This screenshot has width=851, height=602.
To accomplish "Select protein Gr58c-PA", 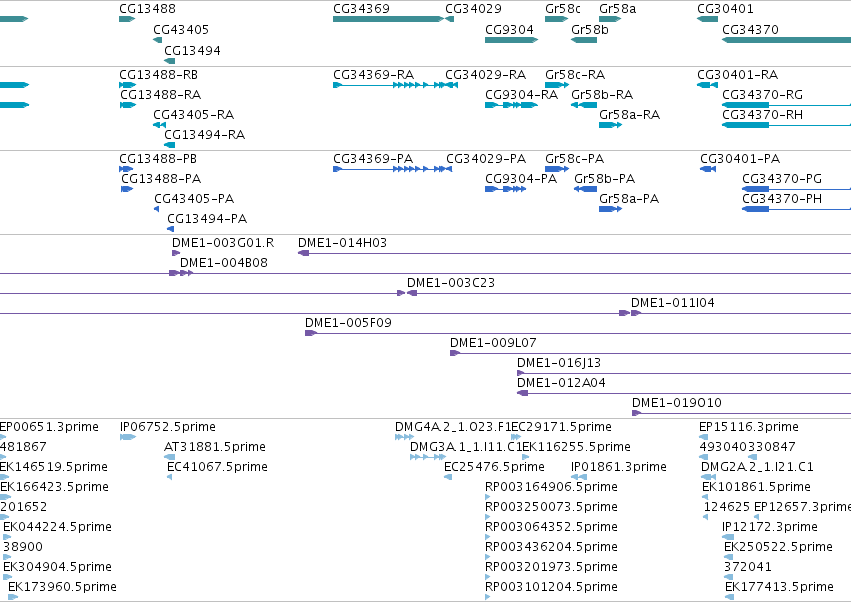I will click(557, 169).
